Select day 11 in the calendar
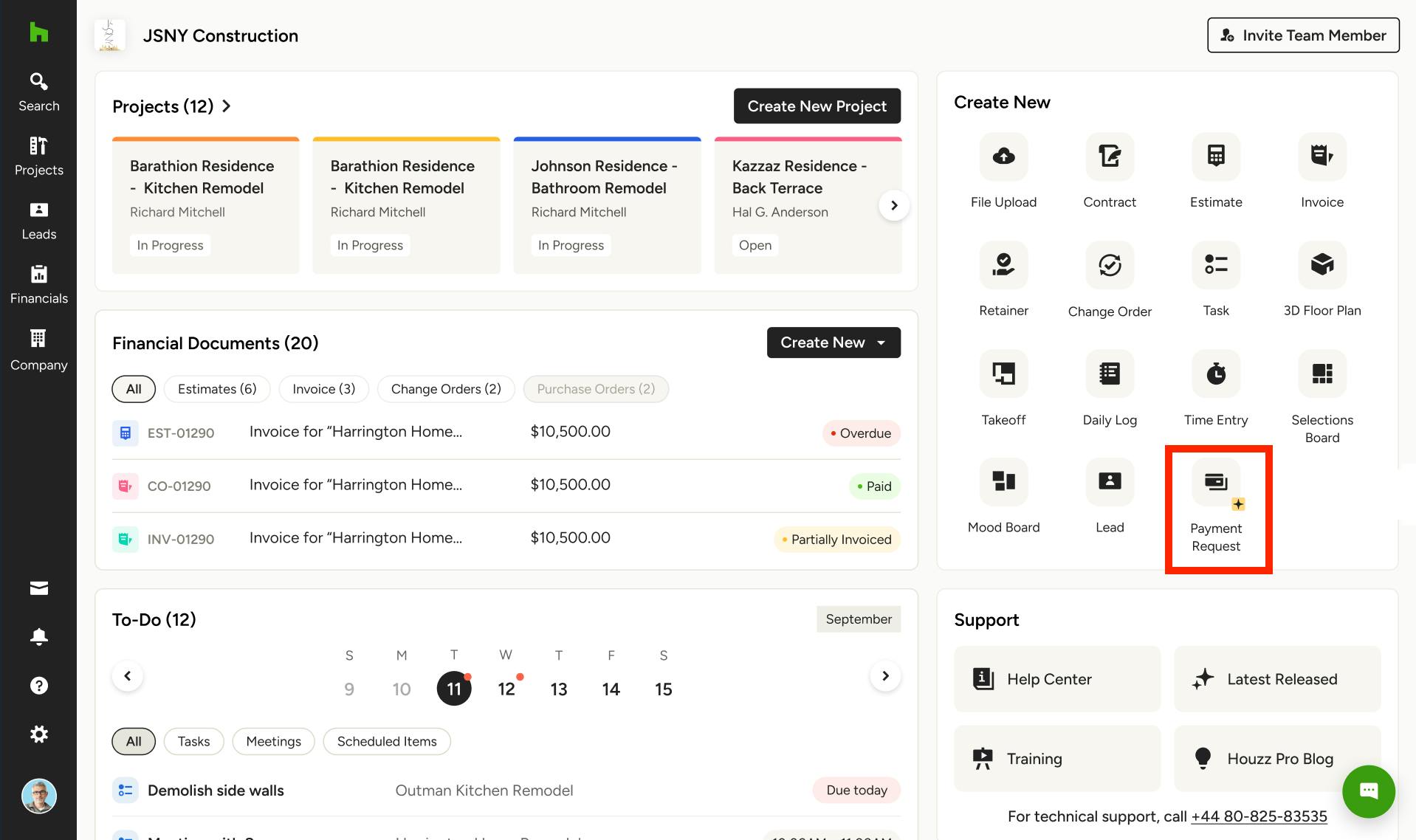The width and height of the screenshot is (1416, 840). pyautogui.click(x=454, y=689)
